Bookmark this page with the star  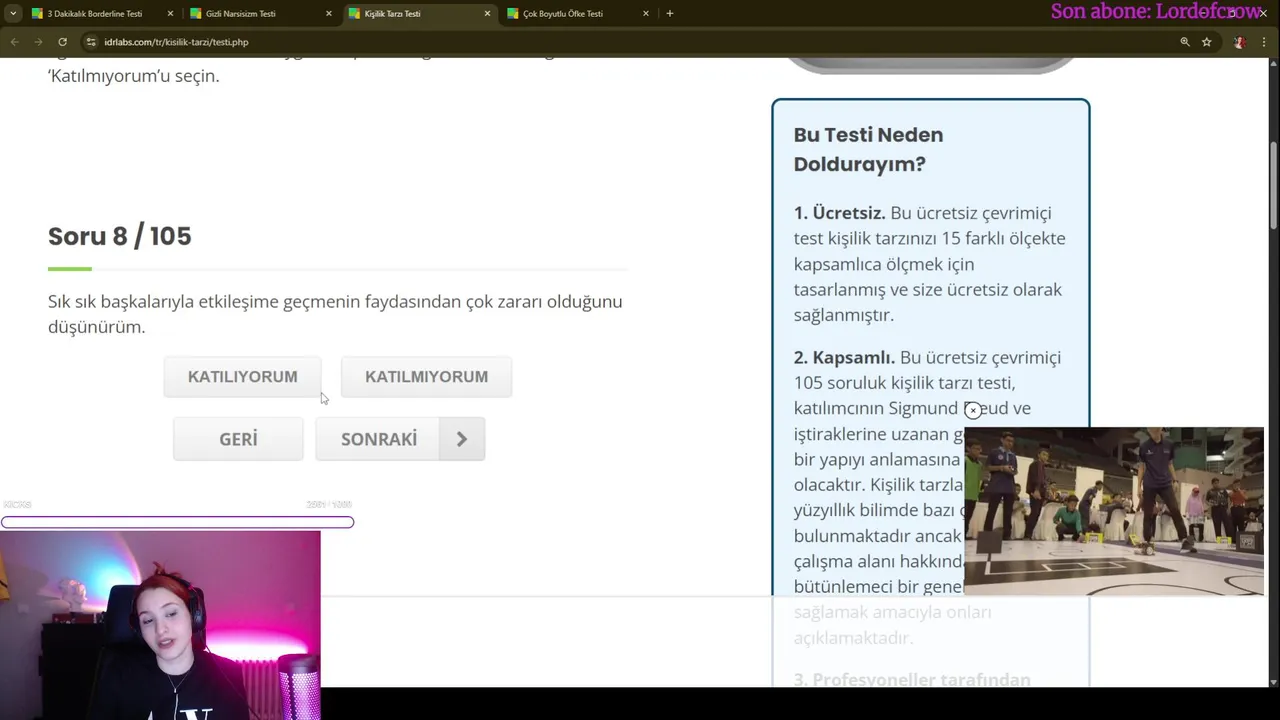click(1207, 42)
